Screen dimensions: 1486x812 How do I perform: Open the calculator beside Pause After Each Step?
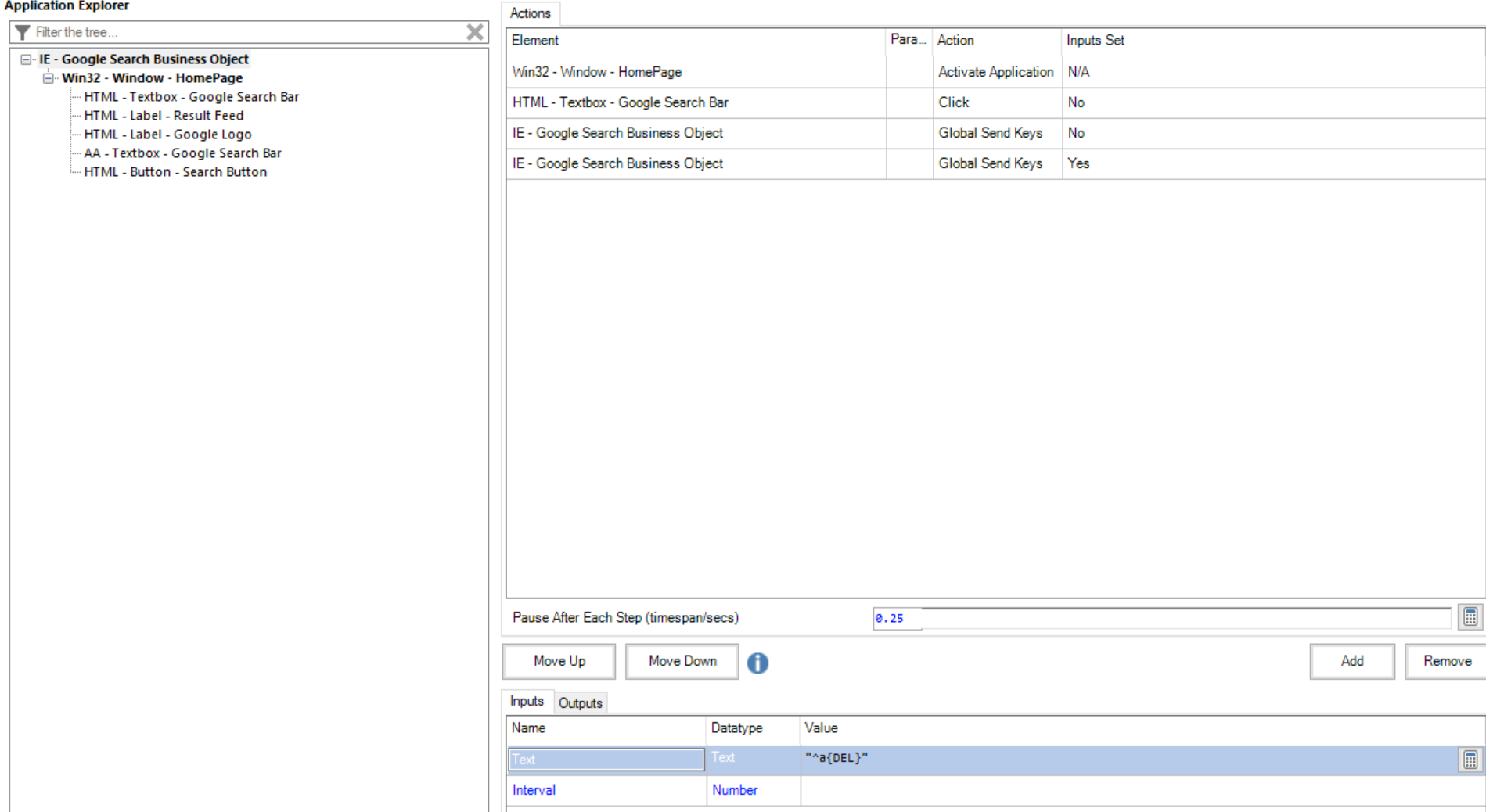coord(1470,617)
